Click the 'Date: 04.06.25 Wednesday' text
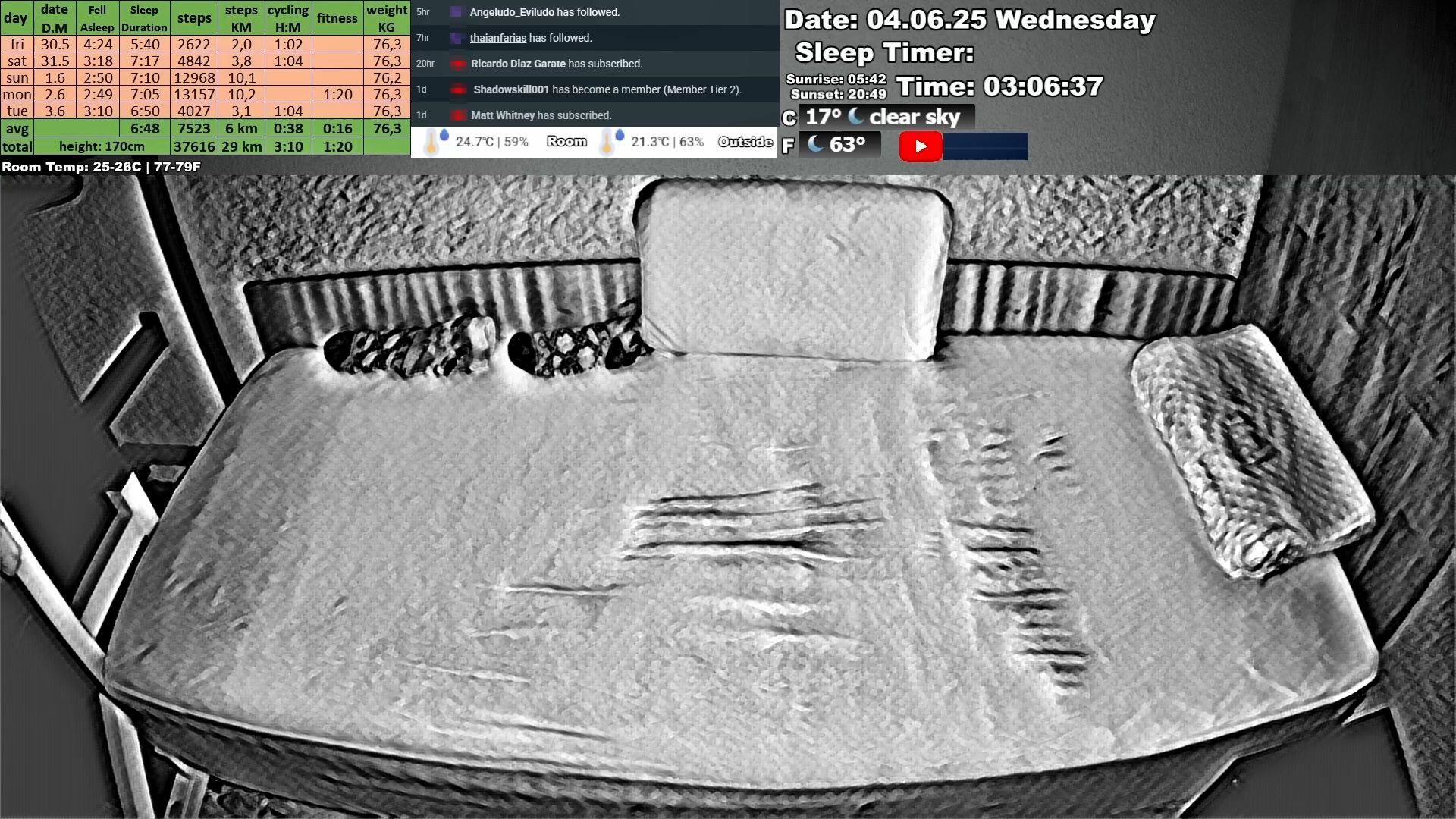The width and height of the screenshot is (1456, 819). 969,20
